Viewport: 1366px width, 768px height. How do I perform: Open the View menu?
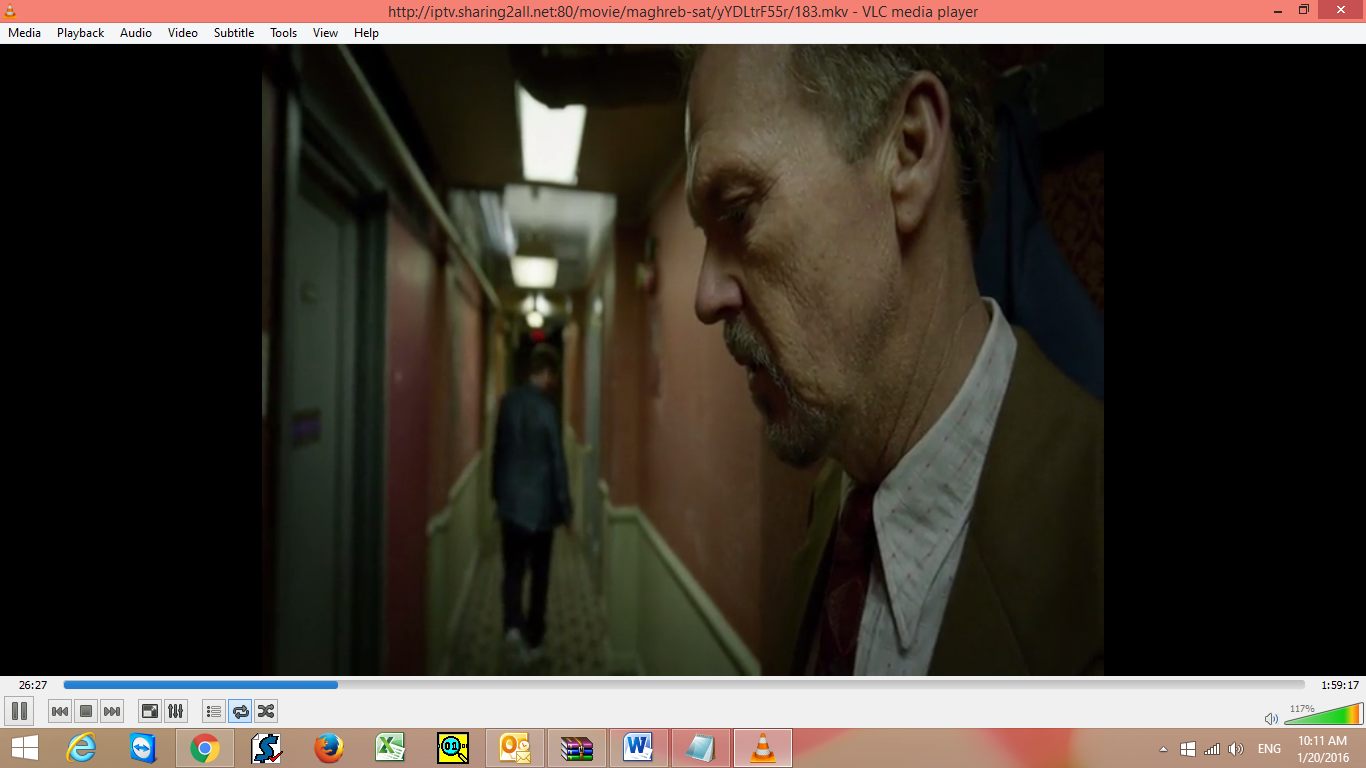[326, 33]
